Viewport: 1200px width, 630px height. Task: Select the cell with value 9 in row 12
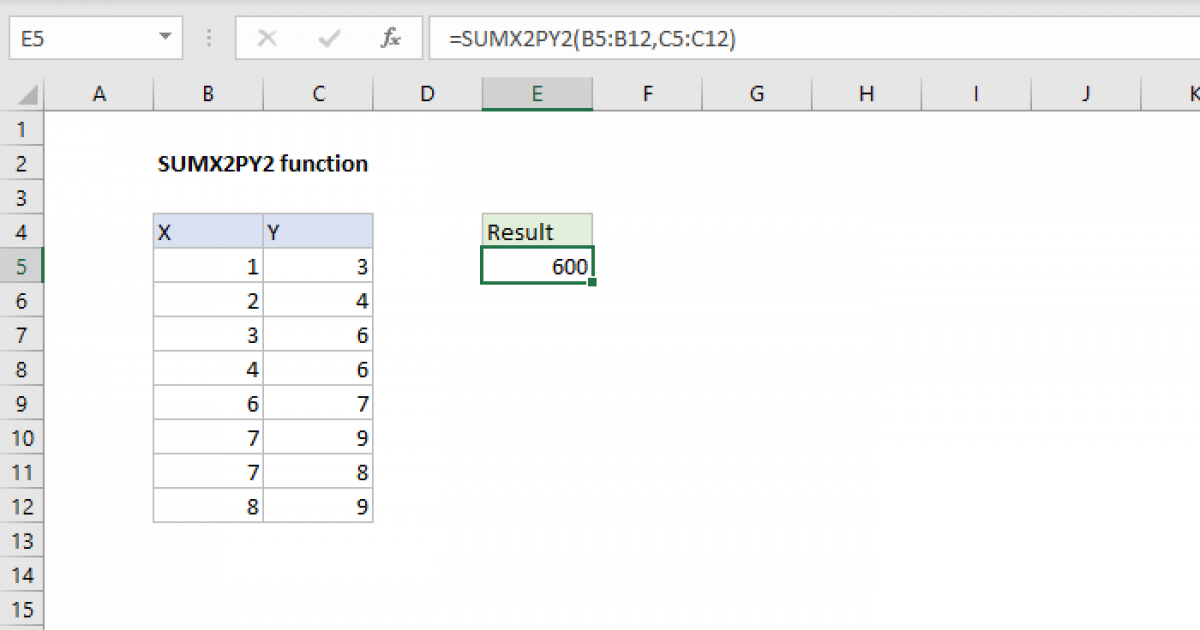point(318,506)
